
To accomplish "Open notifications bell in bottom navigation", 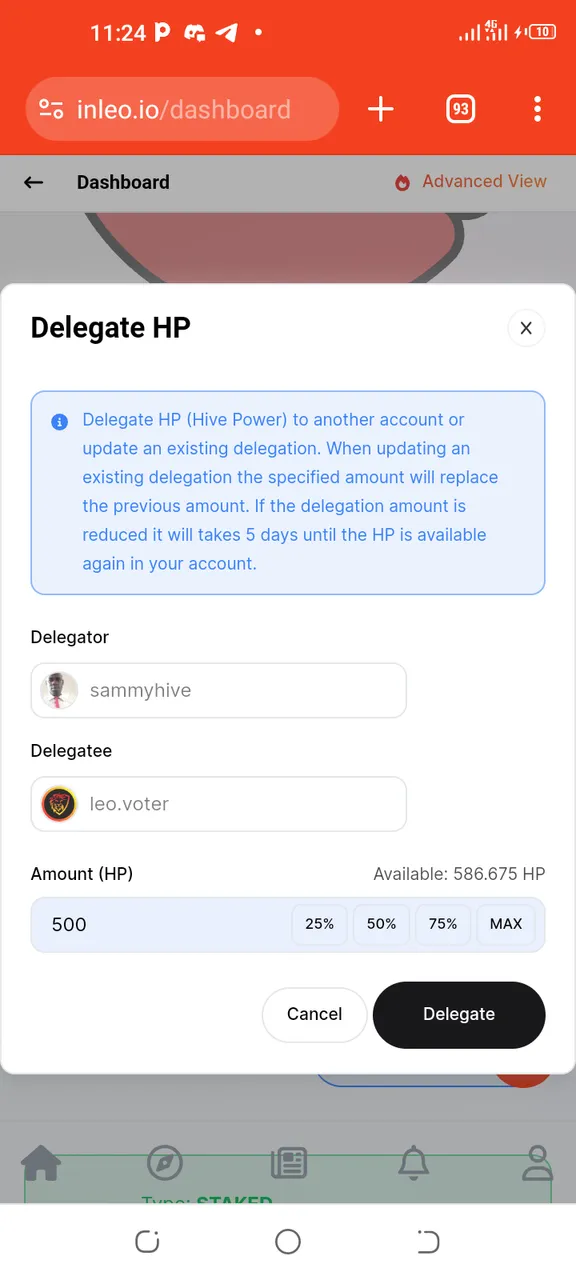I will coord(413,1163).
